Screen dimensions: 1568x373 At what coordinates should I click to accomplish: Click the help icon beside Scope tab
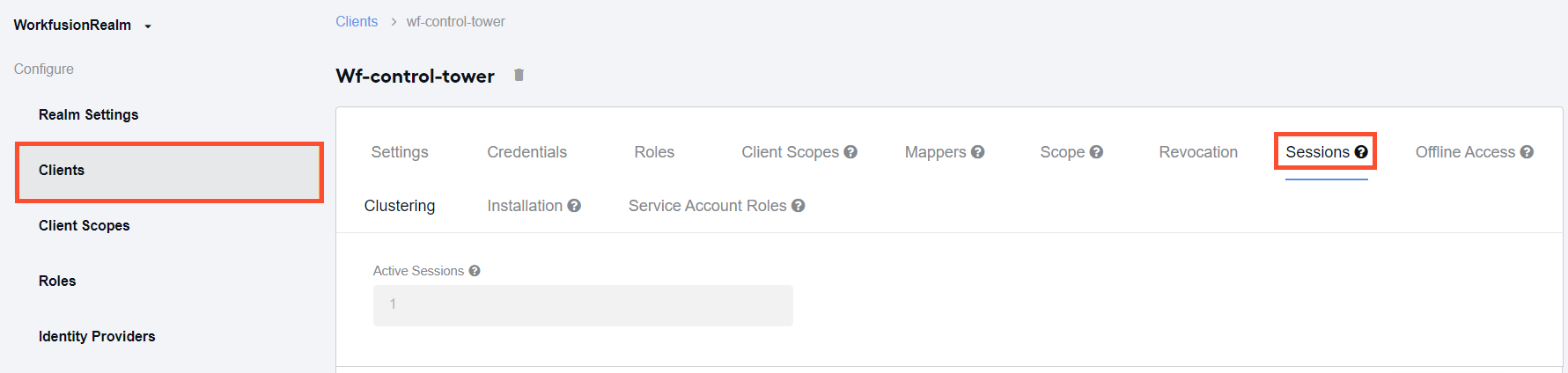coord(1096,151)
